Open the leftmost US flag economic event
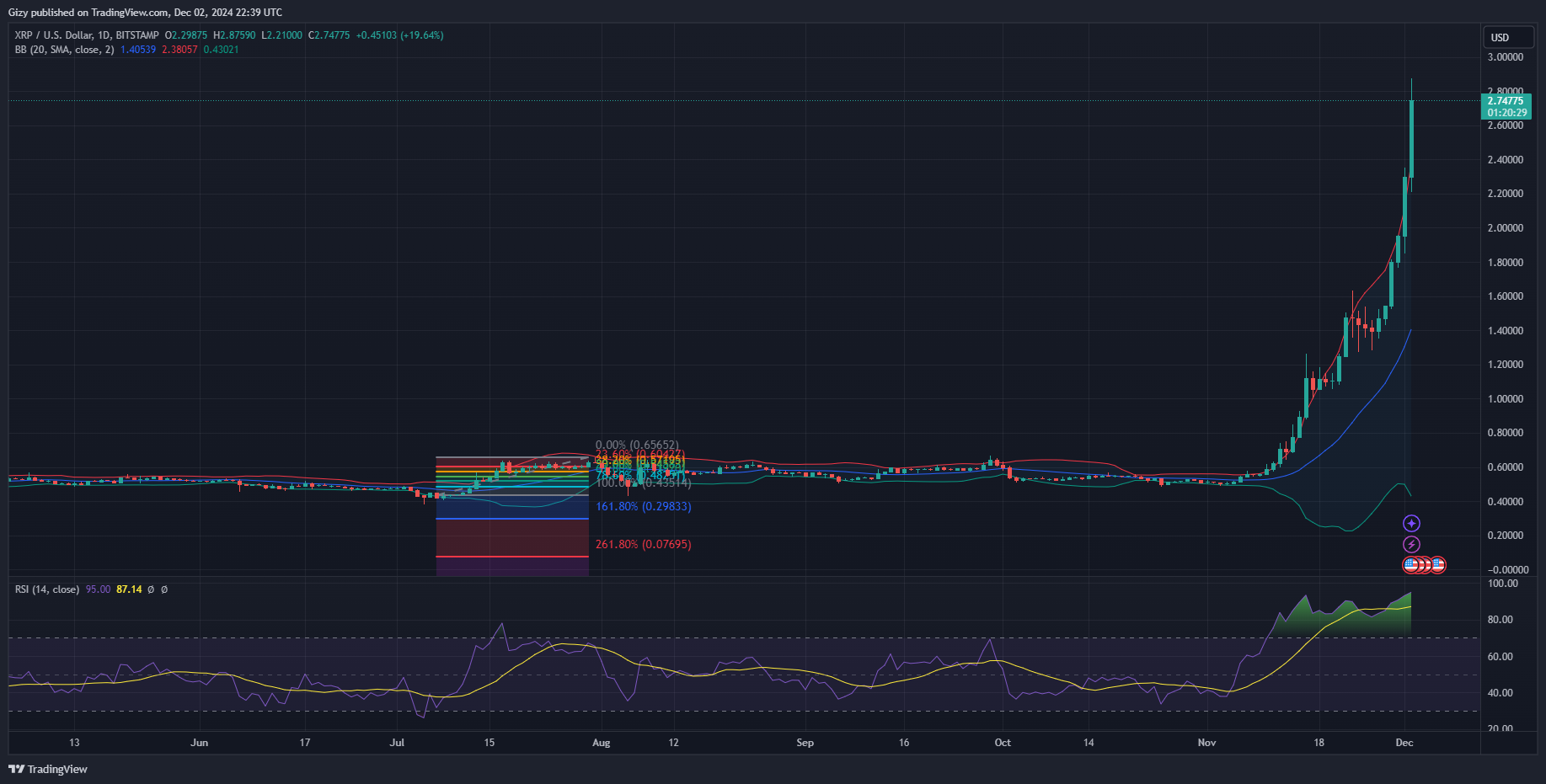The height and width of the screenshot is (784, 1546). click(x=1410, y=565)
